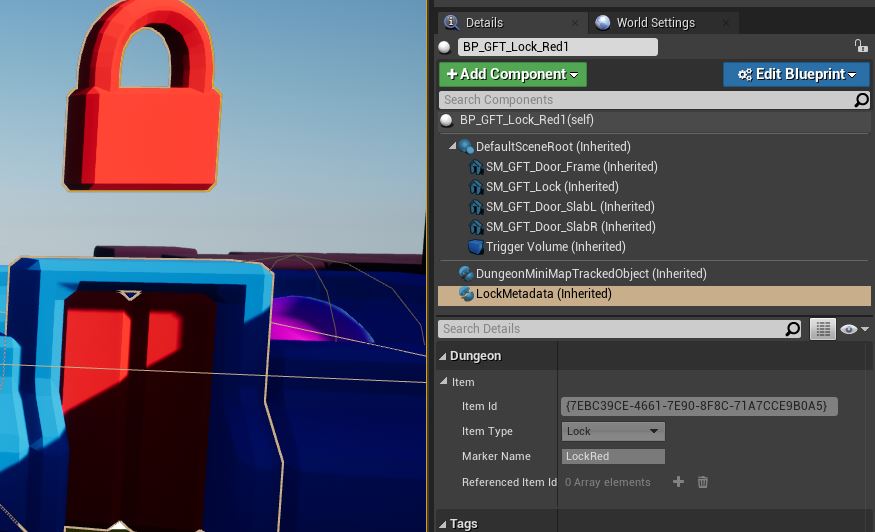Click the search magnifier in Search Details
This screenshot has width=875, height=532.
[792, 329]
